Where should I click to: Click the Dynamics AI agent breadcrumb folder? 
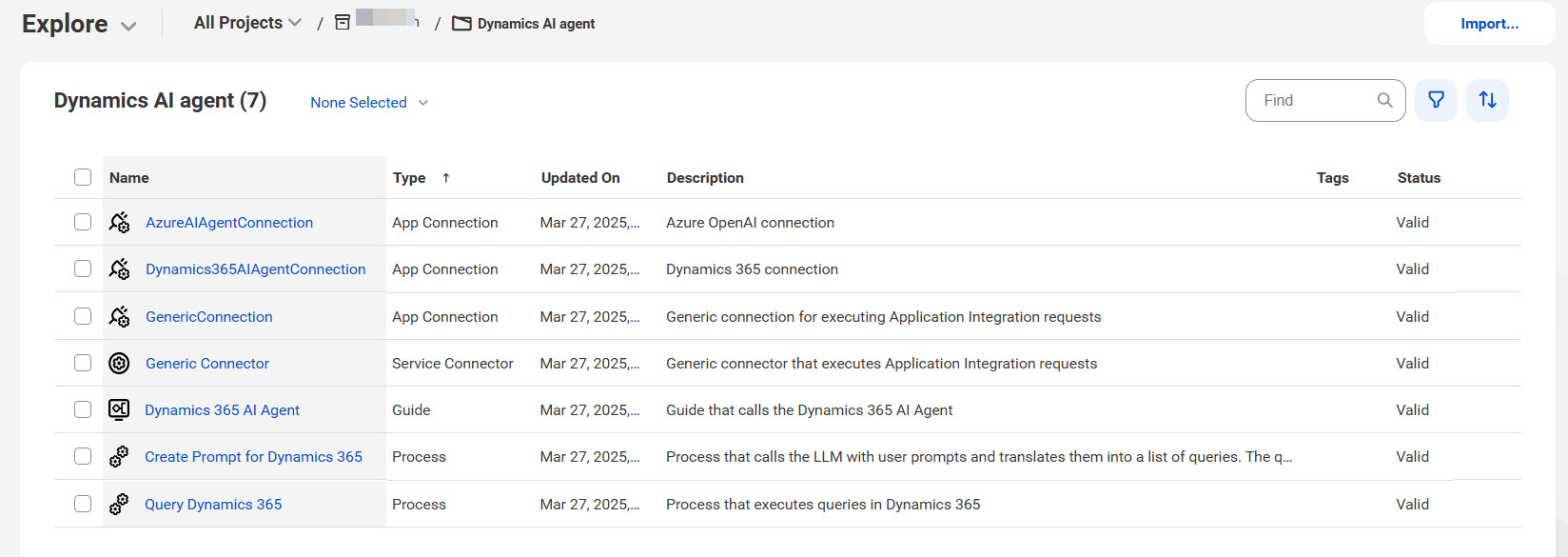536,24
